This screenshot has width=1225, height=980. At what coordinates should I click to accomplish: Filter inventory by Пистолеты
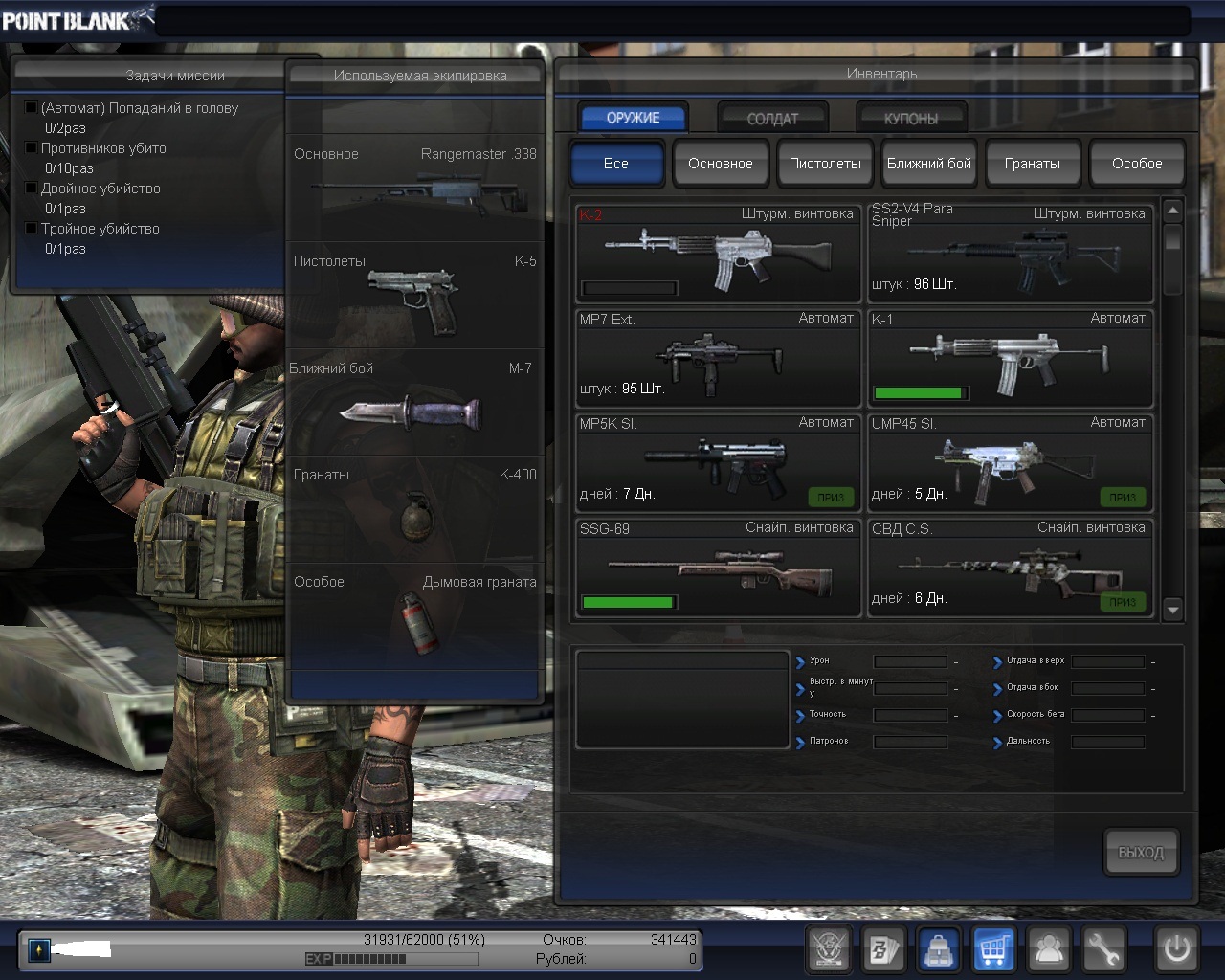tap(825, 164)
